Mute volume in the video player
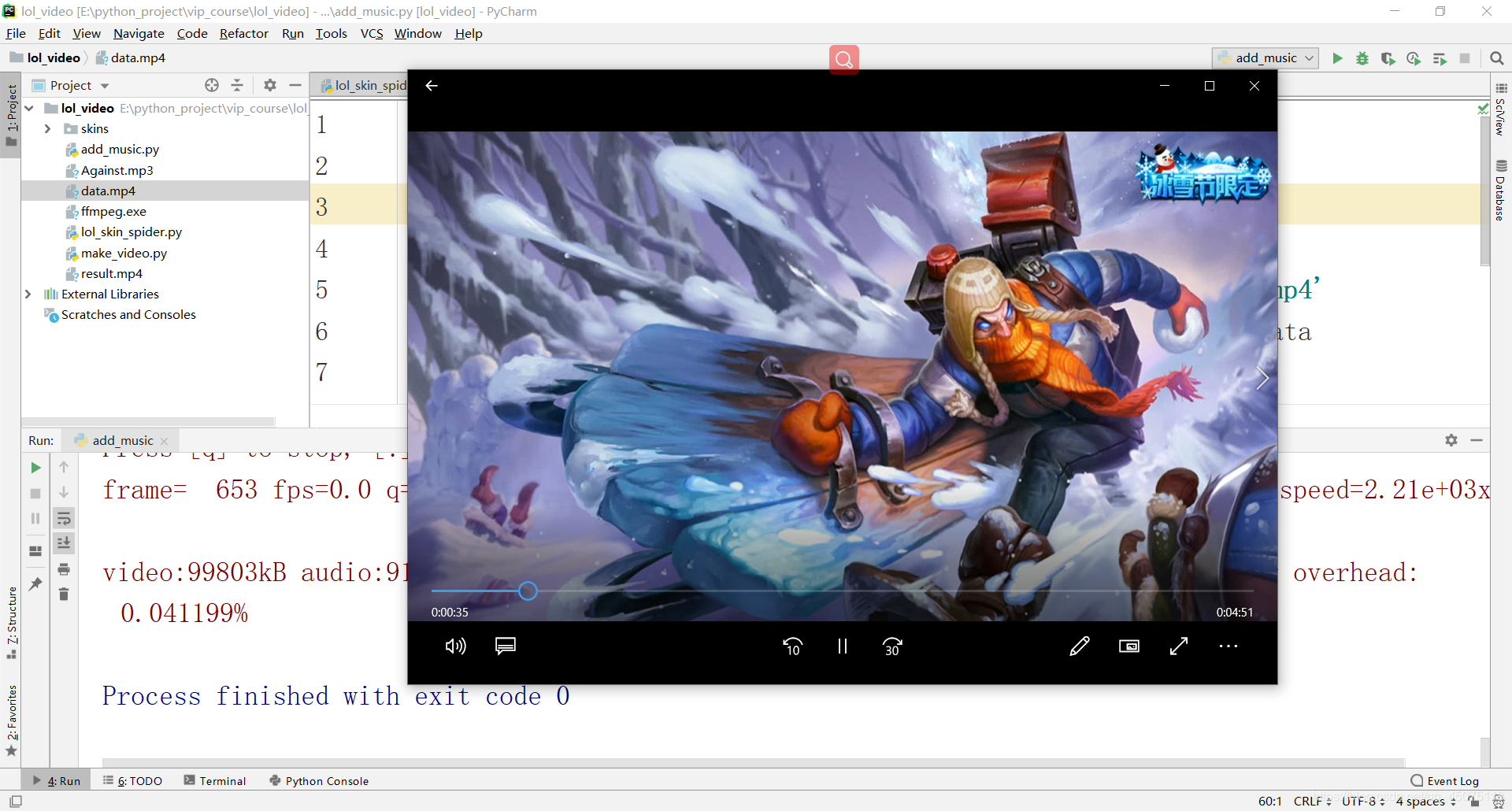This screenshot has height=811, width=1512. point(455,646)
